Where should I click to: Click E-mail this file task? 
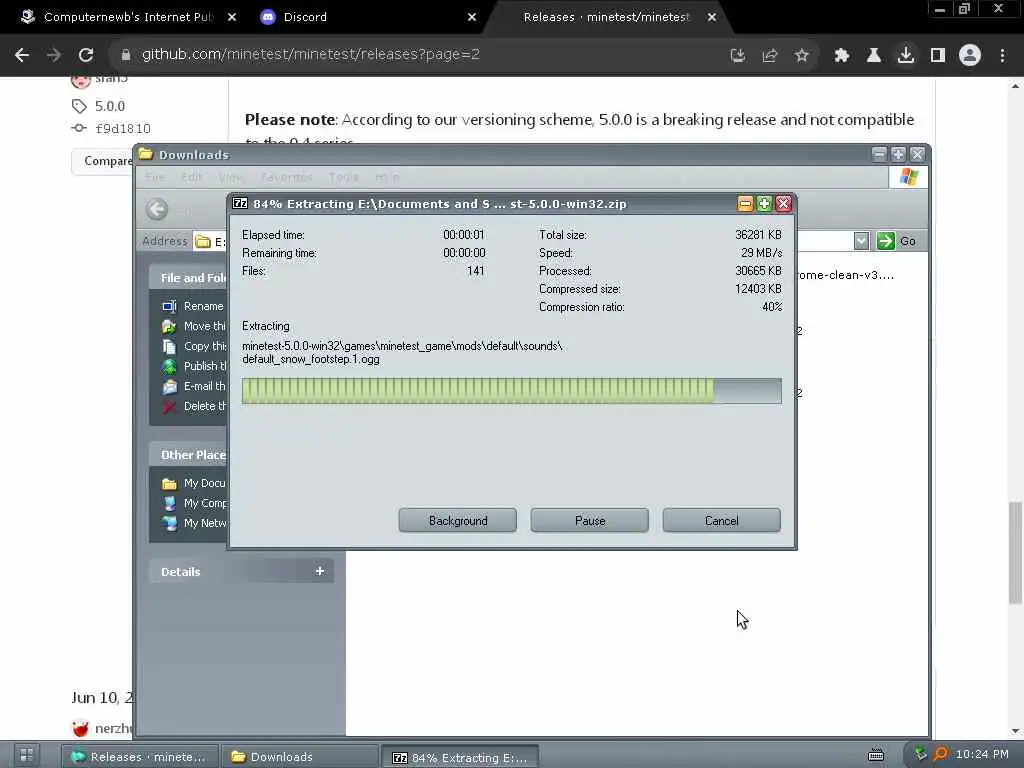tap(194, 386)
